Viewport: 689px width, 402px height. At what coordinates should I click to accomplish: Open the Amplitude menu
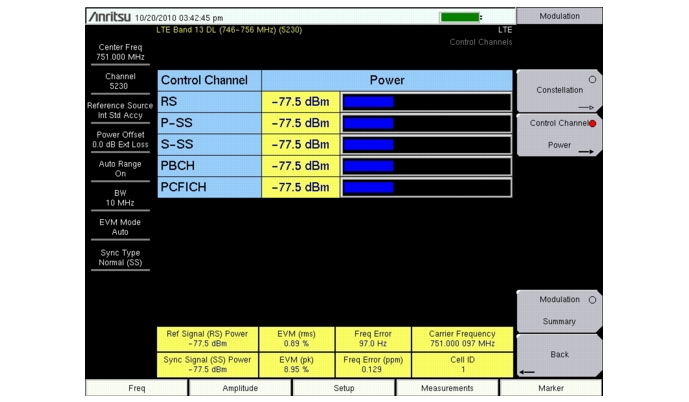pos(240,388)
